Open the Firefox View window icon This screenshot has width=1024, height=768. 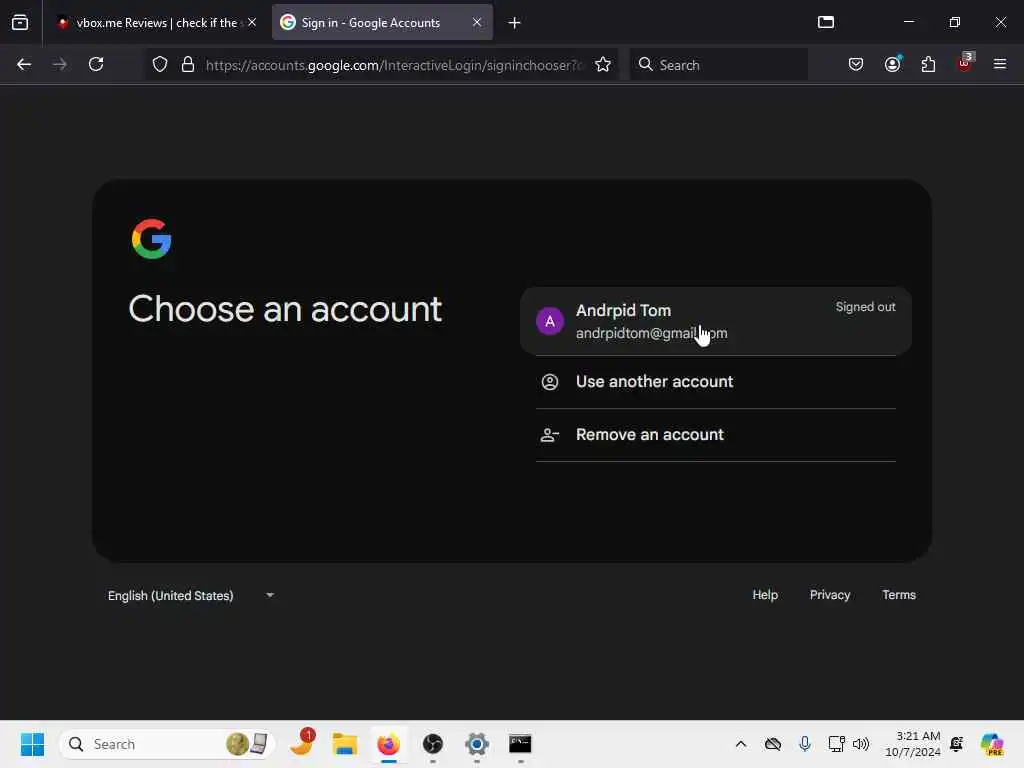point(825,22)
